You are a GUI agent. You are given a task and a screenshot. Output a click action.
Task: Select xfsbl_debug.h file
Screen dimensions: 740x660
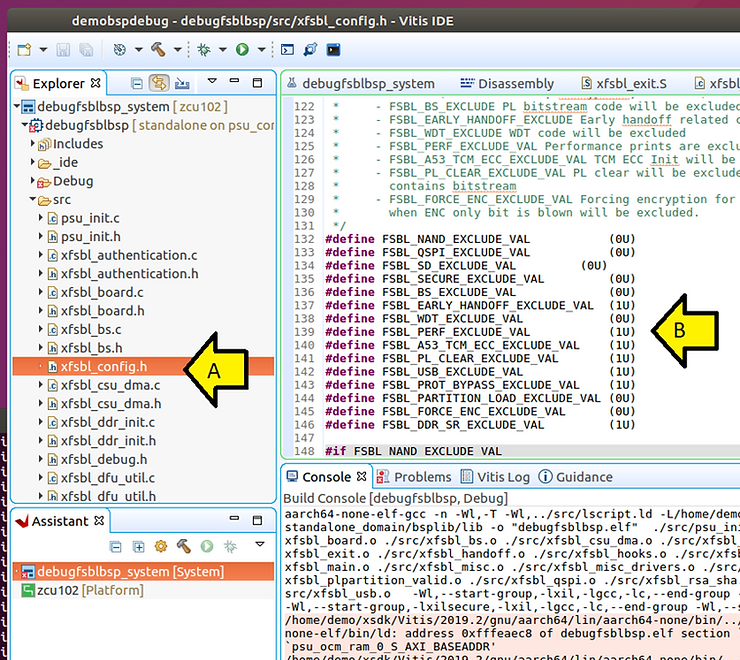[x=104, y=459]
